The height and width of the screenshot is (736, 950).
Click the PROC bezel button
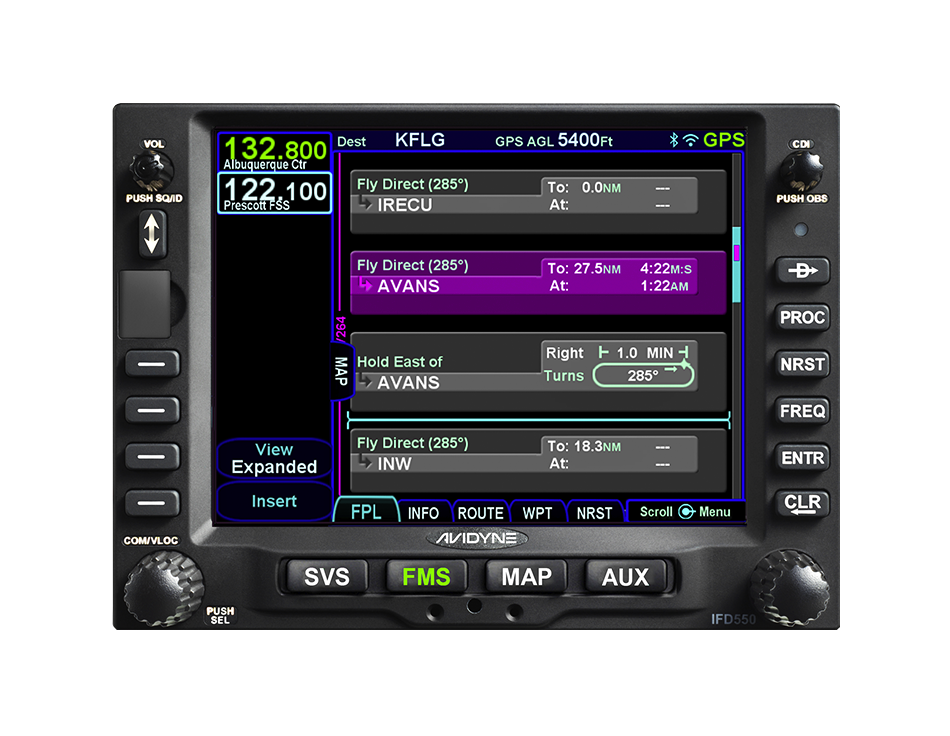pyautogui.click(x=802, y=317)
